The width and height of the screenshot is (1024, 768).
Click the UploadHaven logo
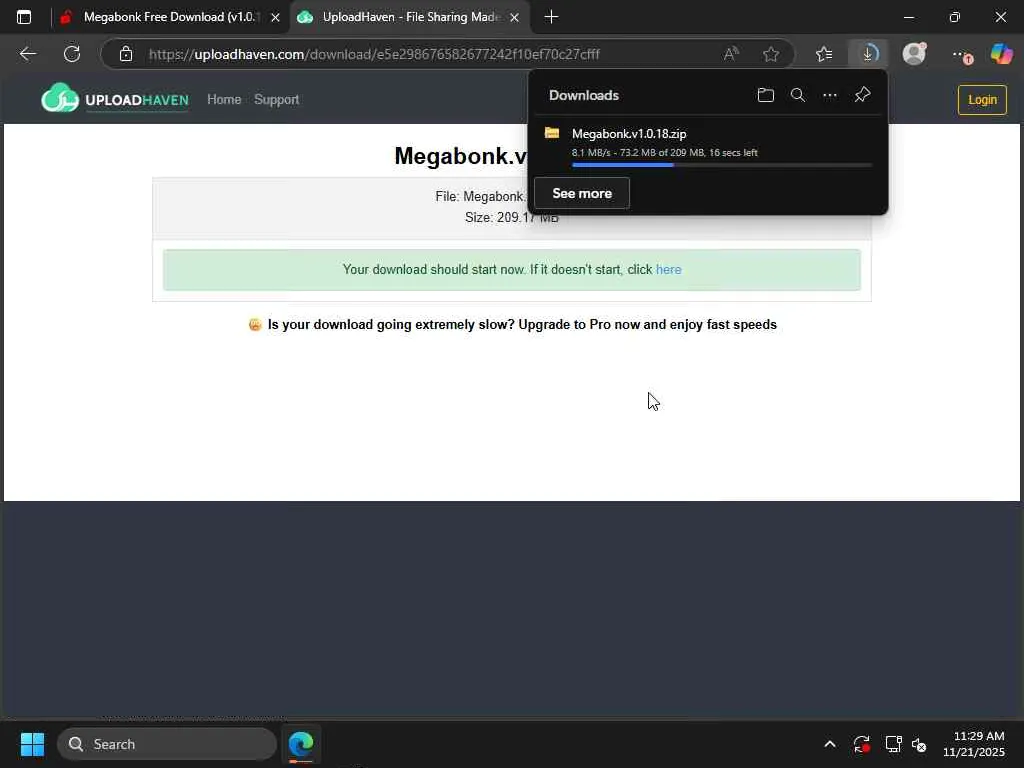[x=115, y=99]
